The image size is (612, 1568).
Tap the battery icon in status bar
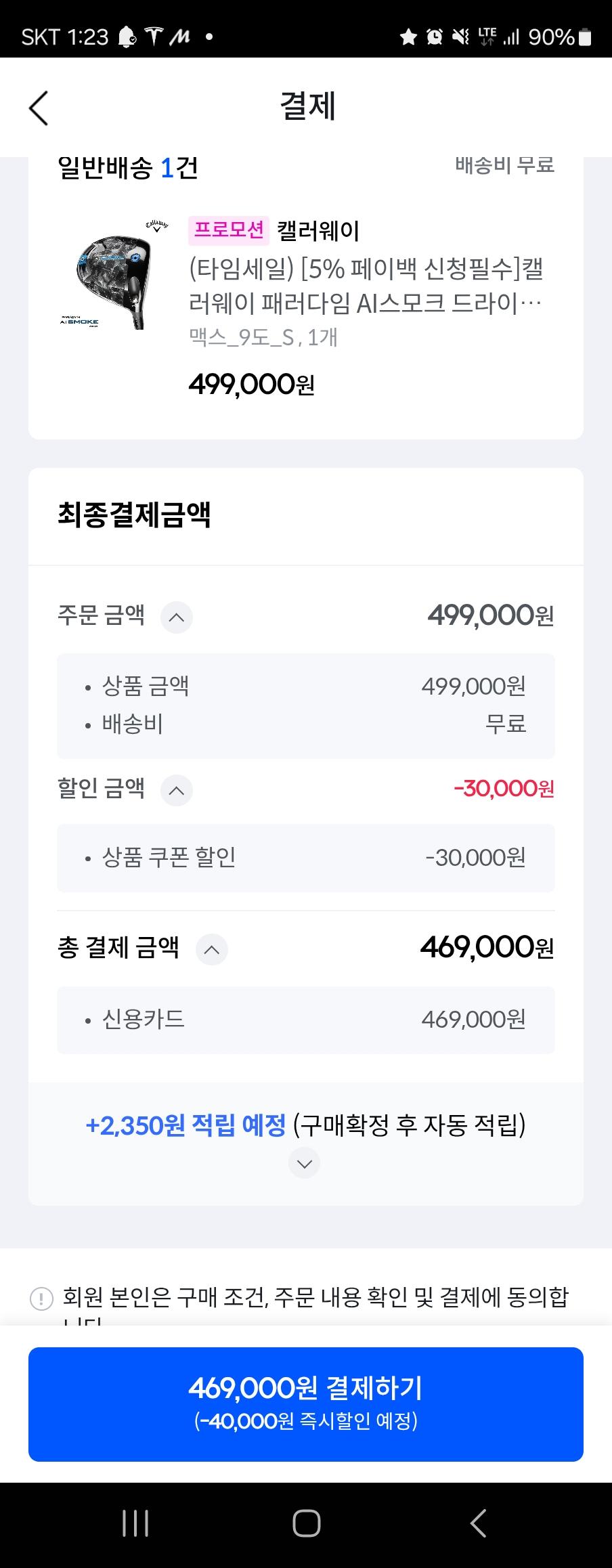(x=585, y=37)
